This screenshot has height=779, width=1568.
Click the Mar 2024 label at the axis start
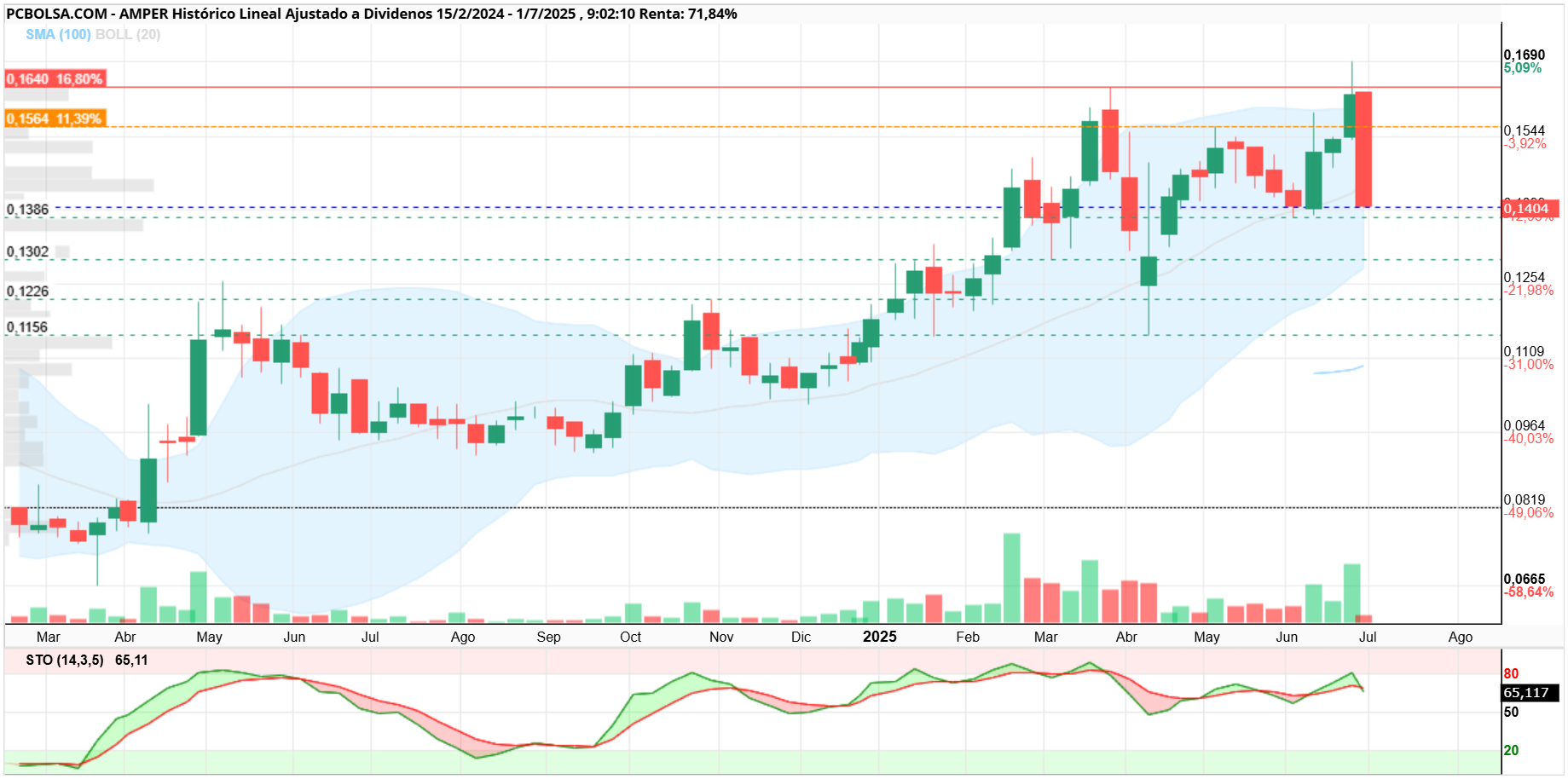pyautogui.click(x=49, y=637)
